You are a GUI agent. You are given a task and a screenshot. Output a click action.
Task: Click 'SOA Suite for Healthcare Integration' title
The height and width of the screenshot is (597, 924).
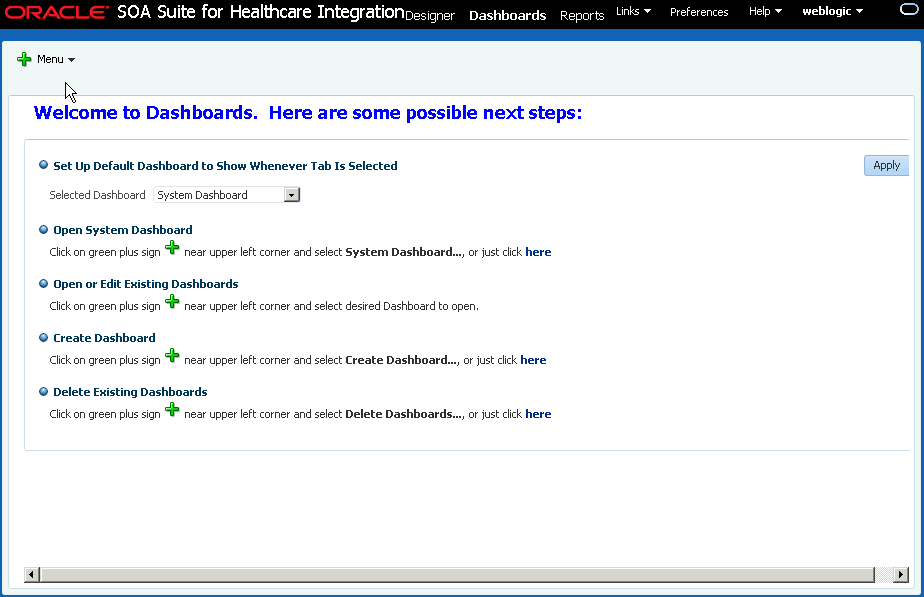(x=260, y=12)
